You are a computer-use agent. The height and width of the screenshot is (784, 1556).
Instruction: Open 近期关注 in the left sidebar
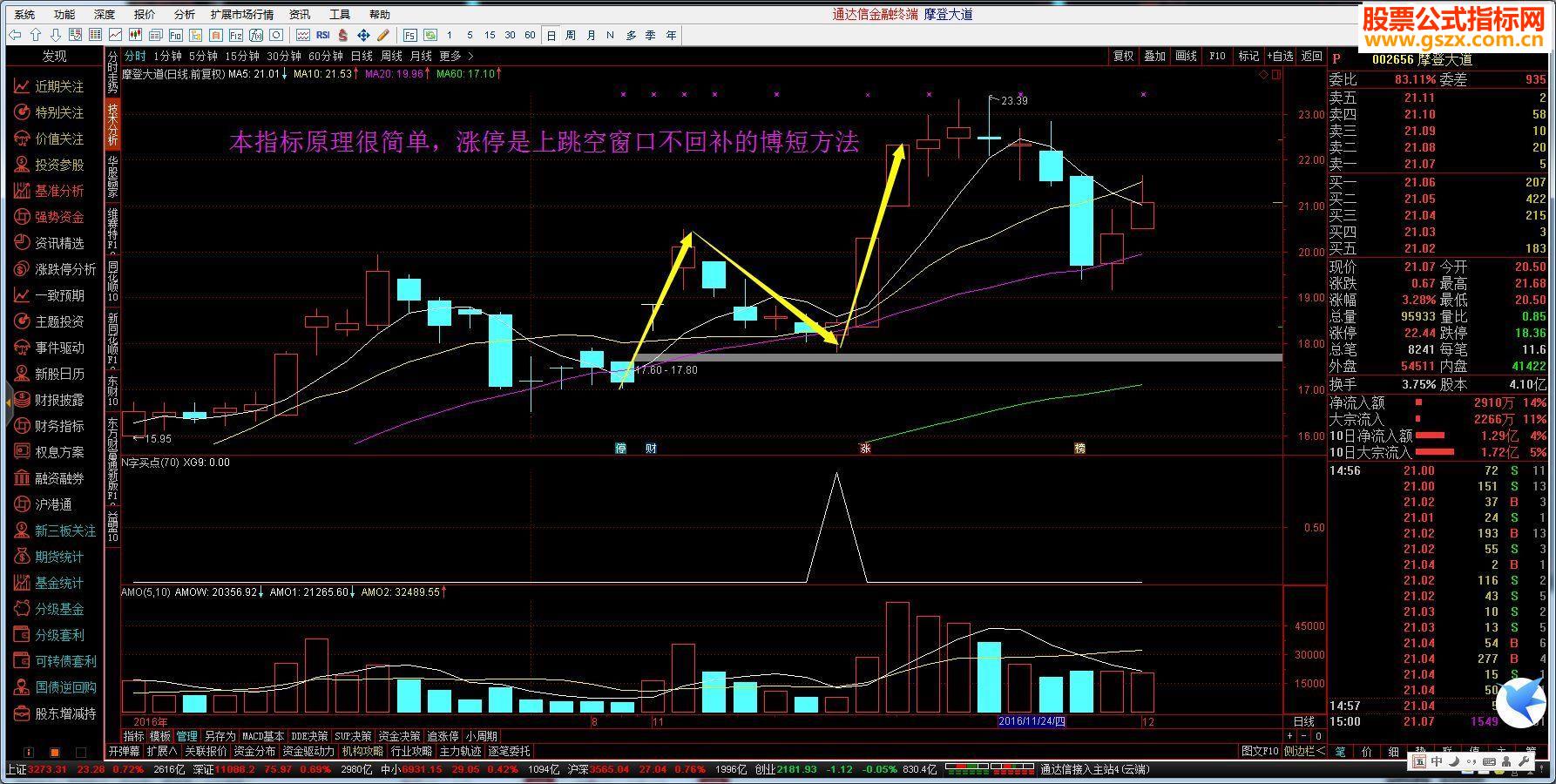point(50,86)
